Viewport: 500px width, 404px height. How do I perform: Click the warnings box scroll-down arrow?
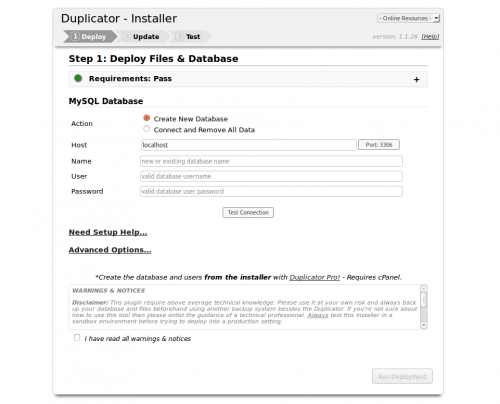click(x=424, y=325)
